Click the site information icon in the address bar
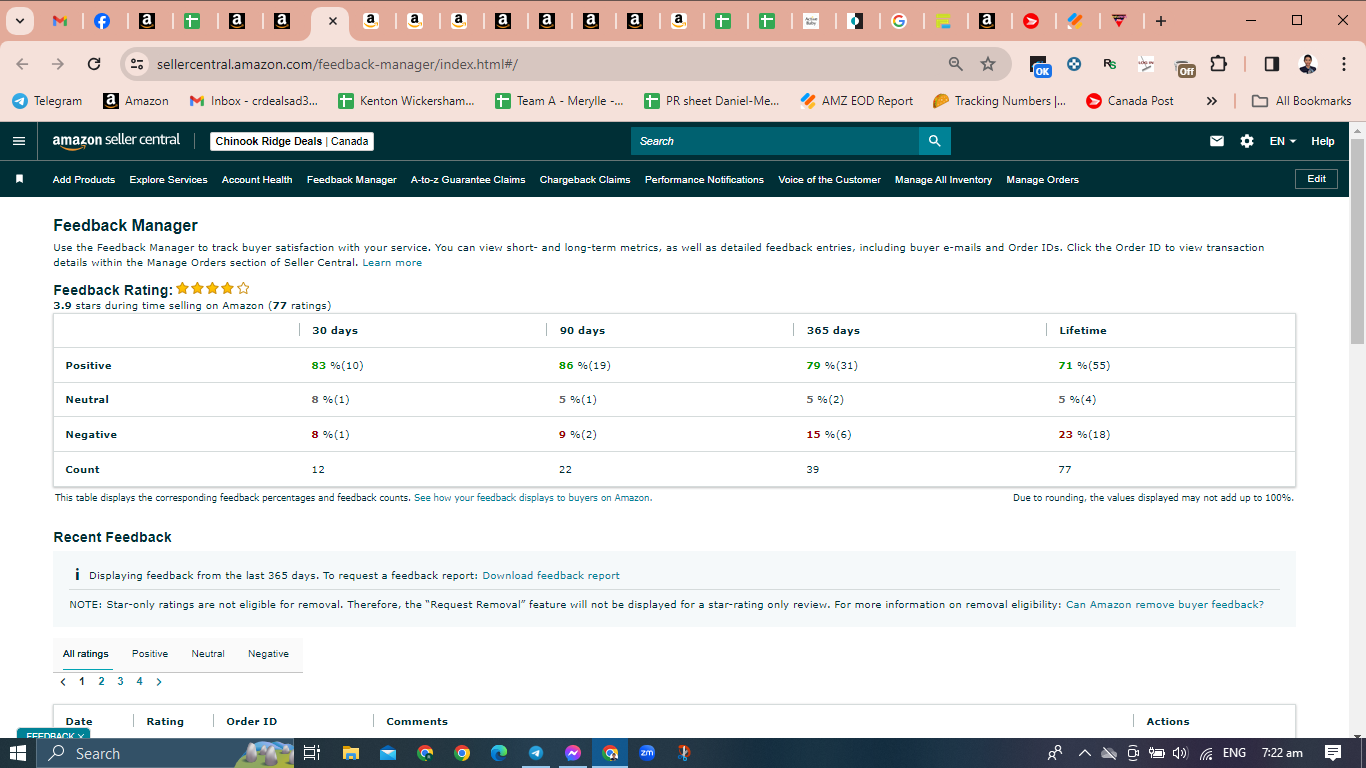 (138, 64)
